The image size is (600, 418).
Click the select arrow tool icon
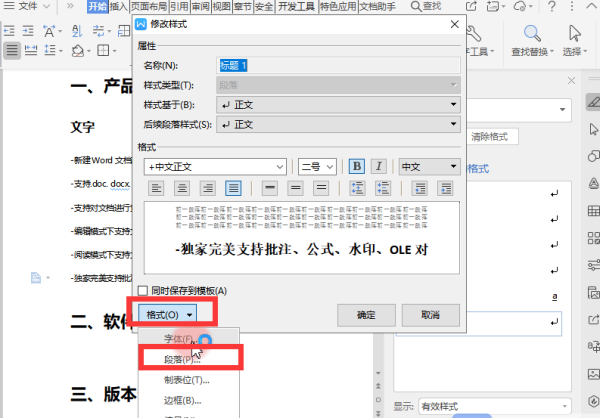tap(574, 33)
